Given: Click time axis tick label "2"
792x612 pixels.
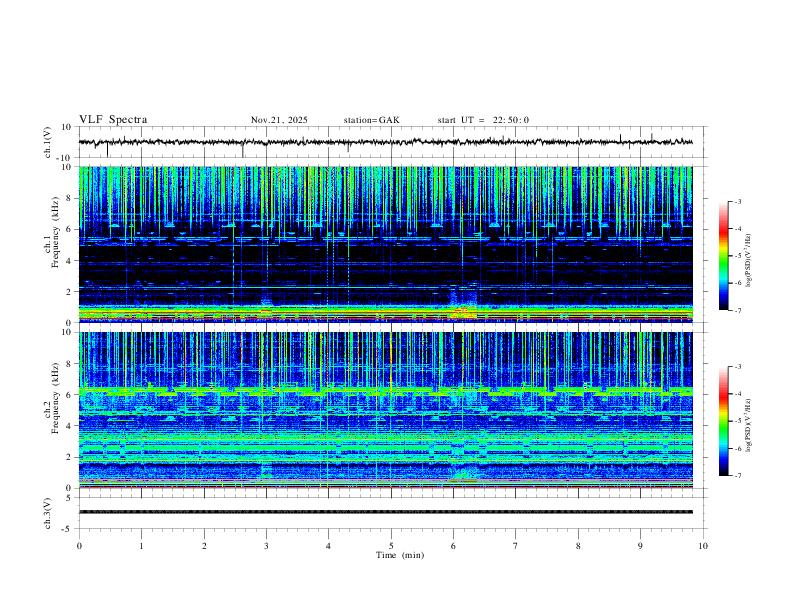Looking at the screenshot, I should [x=204, y=546].
